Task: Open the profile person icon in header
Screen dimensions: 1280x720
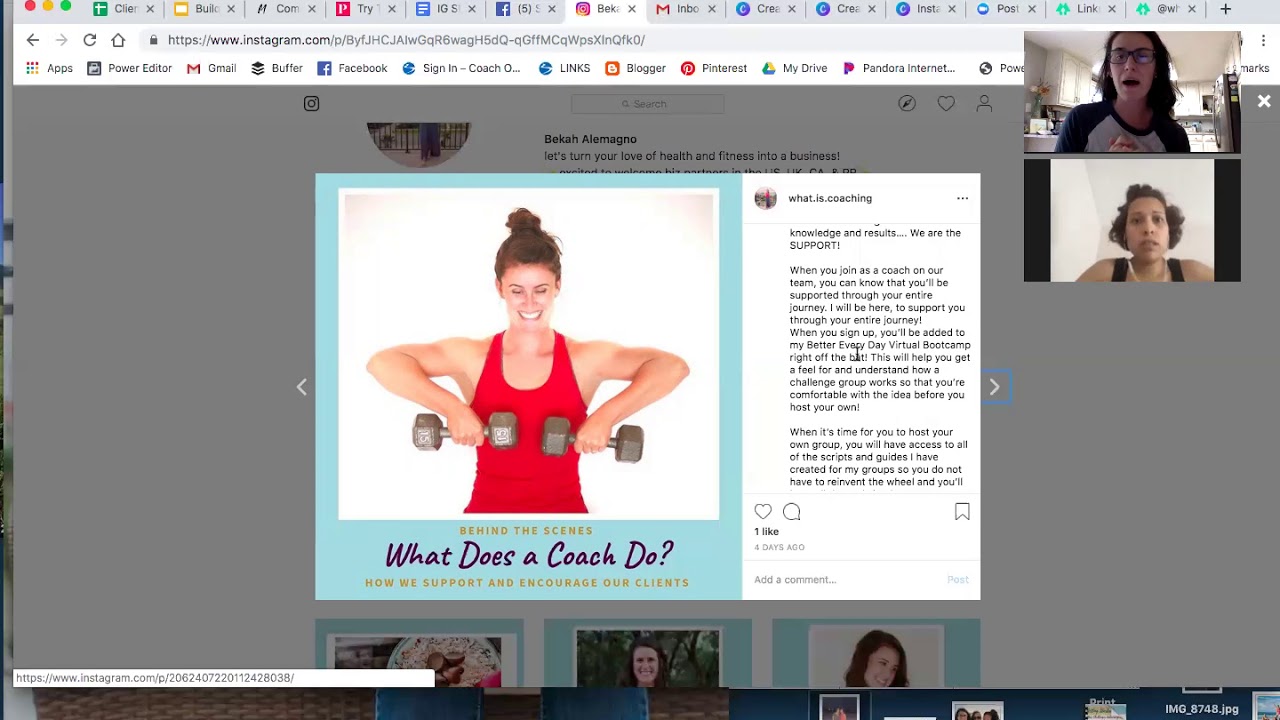Action: pyautogui.click(x=984, y=104)
